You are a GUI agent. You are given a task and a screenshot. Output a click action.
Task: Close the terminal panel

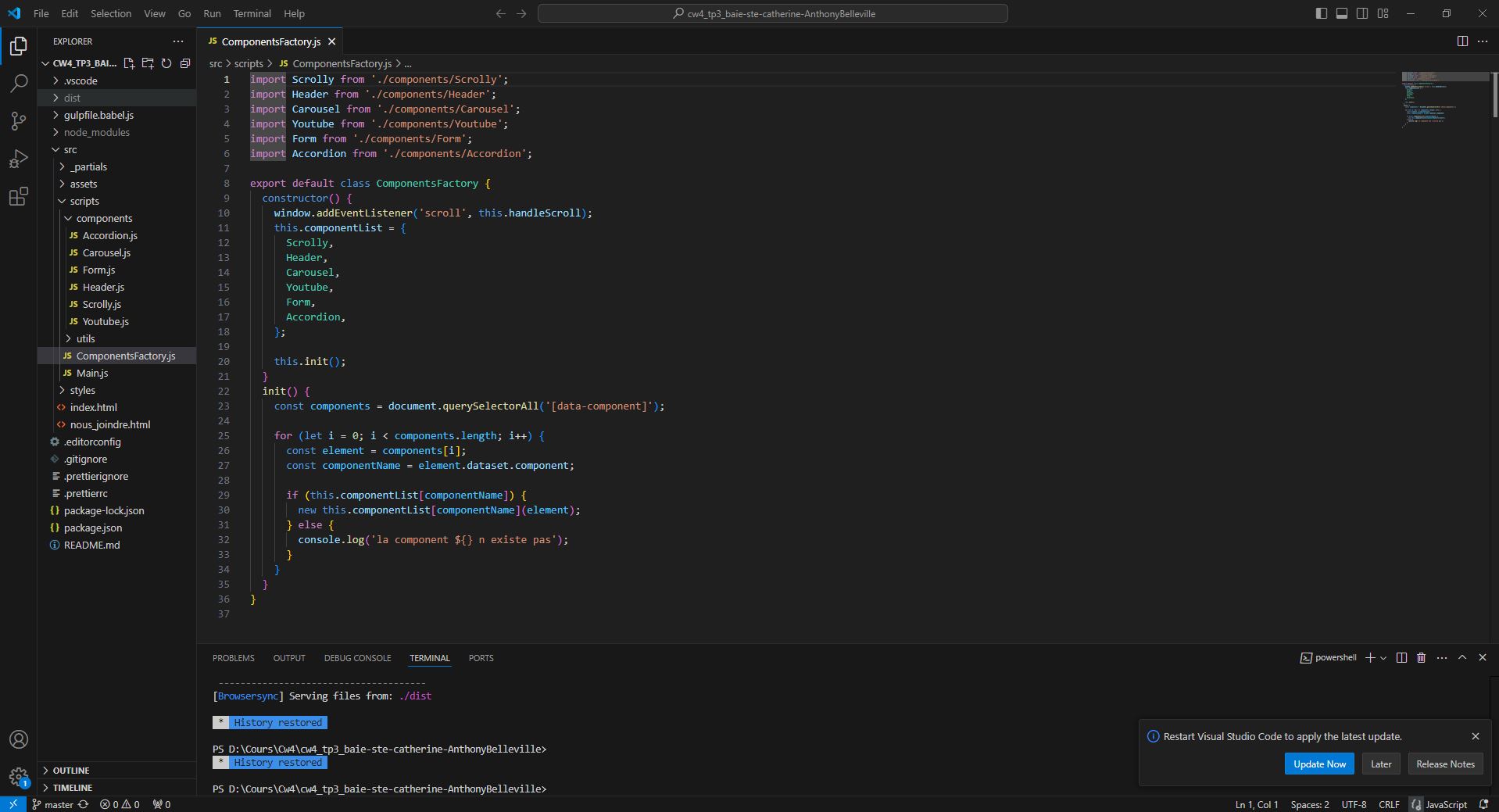1483,658
